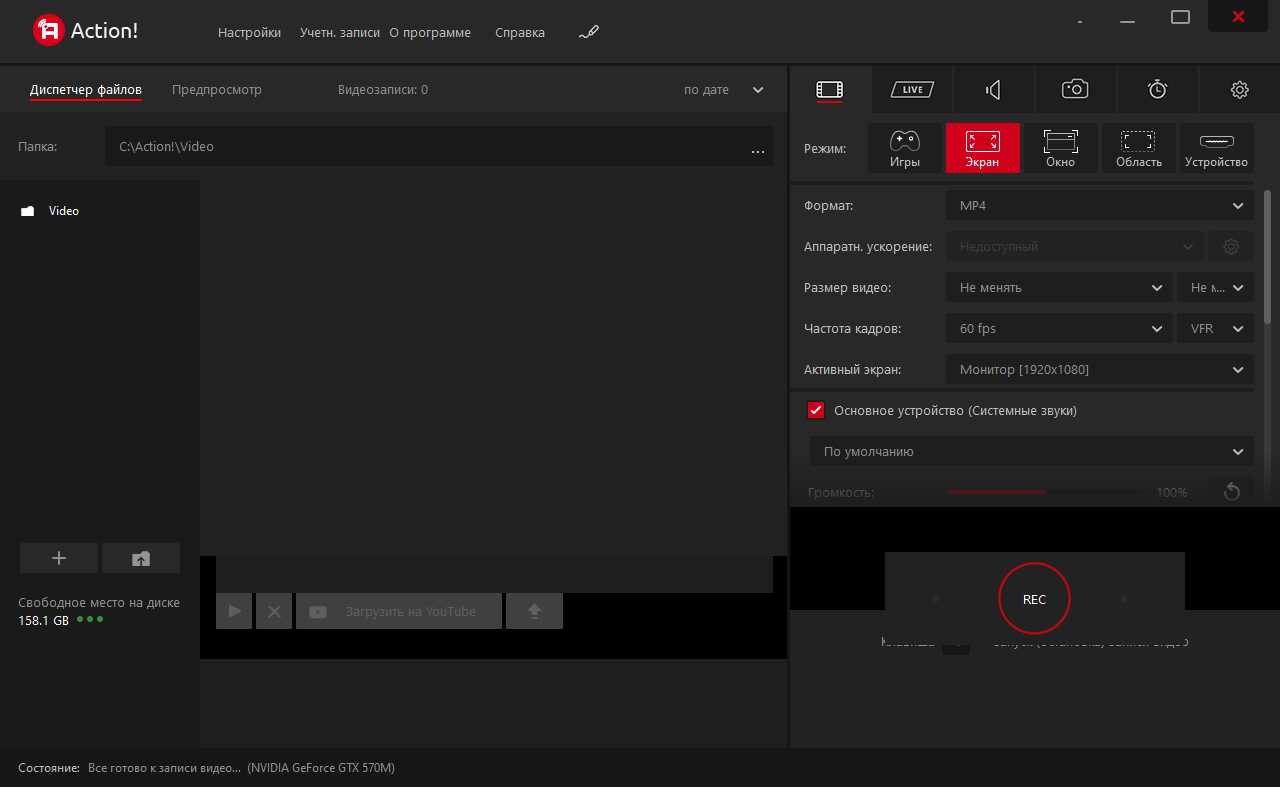Reset the volume with the reset arrow
The image size is (1280, 787).
pyautogui.click(x=1231, y=492)
